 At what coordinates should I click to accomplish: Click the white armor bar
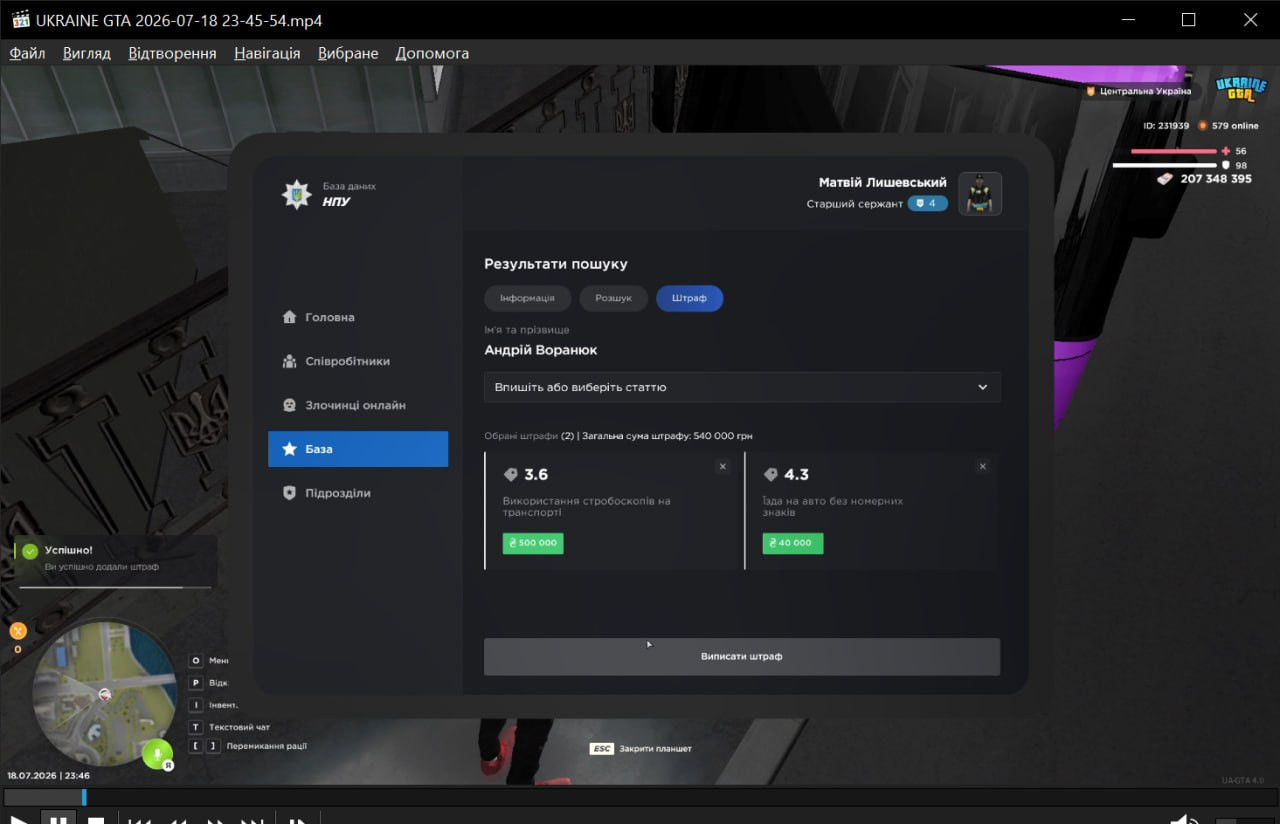click(1164, 165)
